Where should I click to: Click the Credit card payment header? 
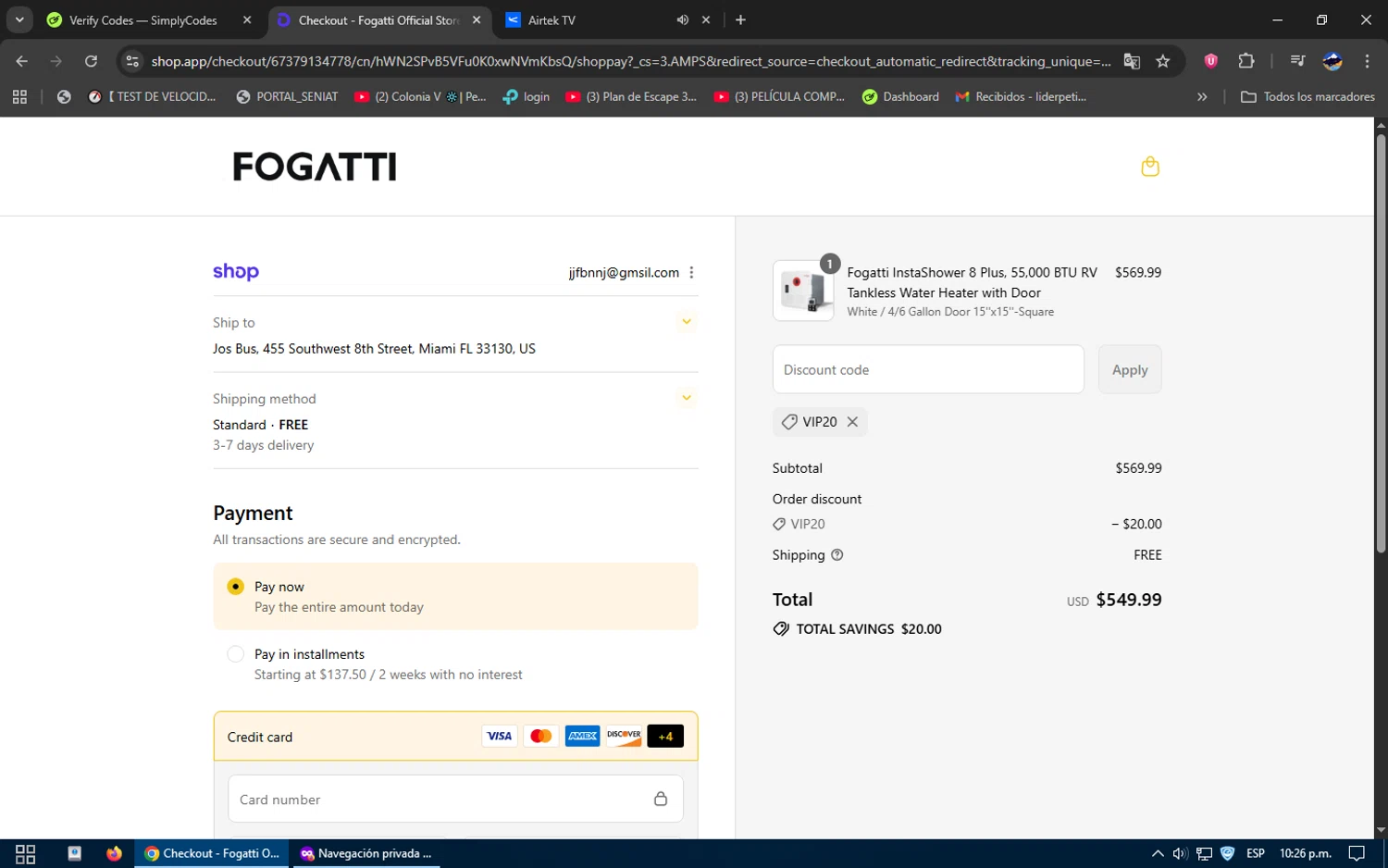click(x=455, y=737)
